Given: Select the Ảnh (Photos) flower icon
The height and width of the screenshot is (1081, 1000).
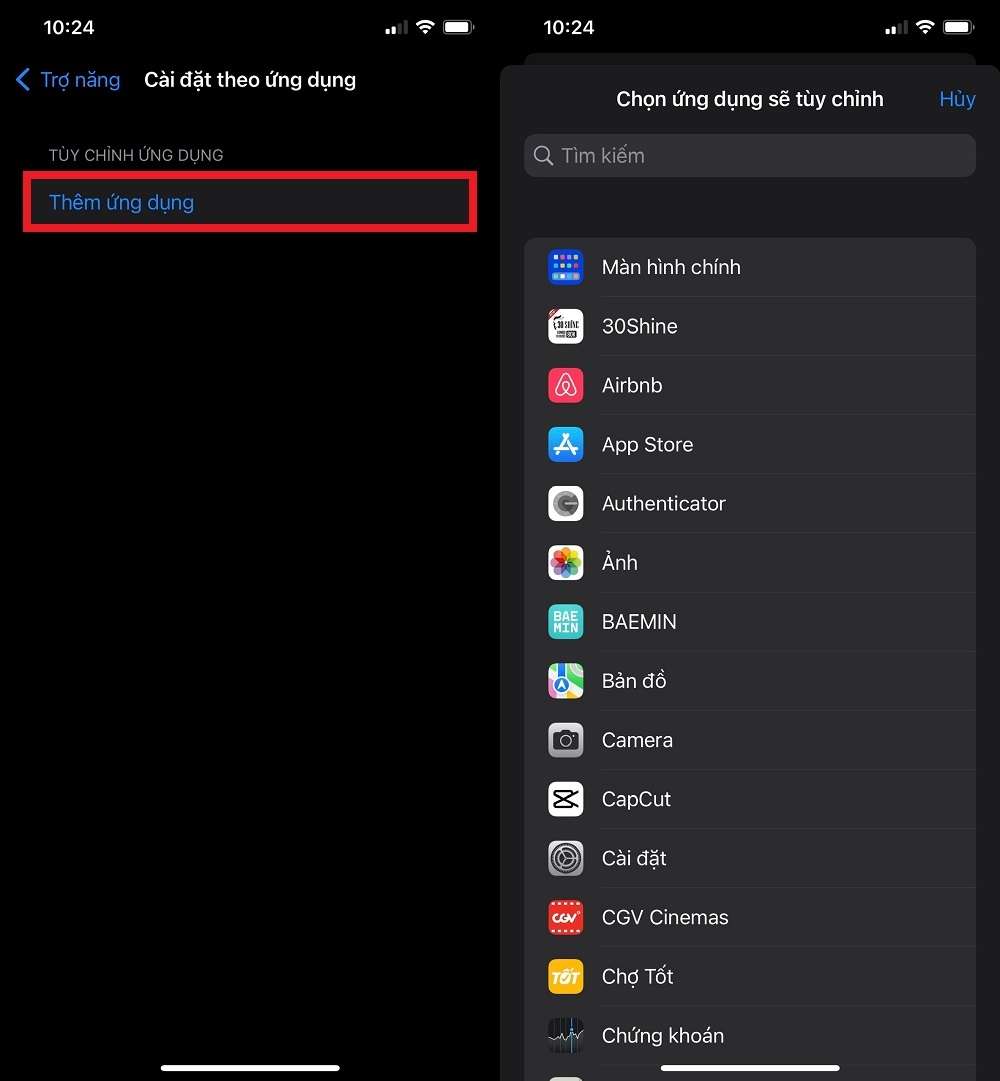Looking at the screenshot, I should pos(565,562).
